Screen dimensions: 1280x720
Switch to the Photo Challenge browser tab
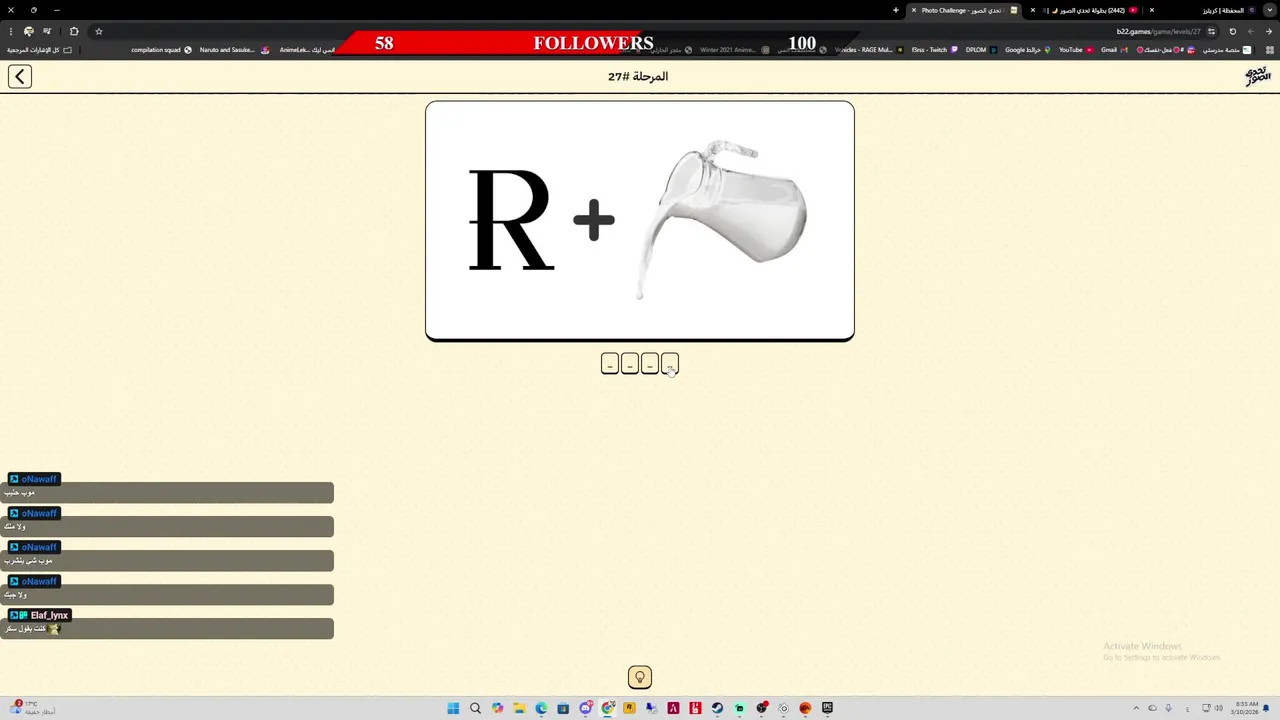click(x=966, y=10)
